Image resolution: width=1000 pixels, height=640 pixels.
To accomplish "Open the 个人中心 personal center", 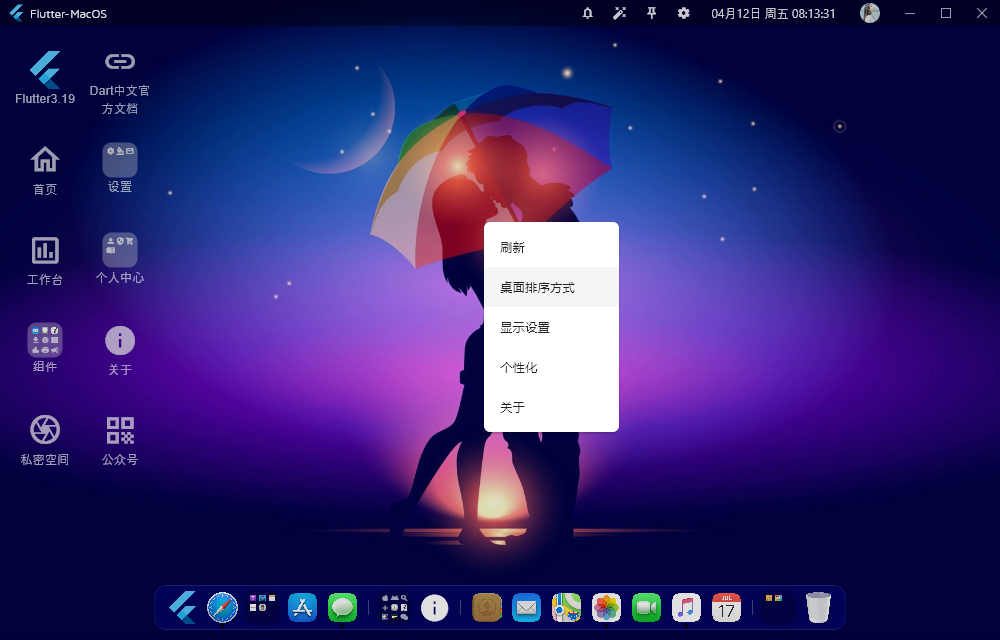I will point(119,252).
